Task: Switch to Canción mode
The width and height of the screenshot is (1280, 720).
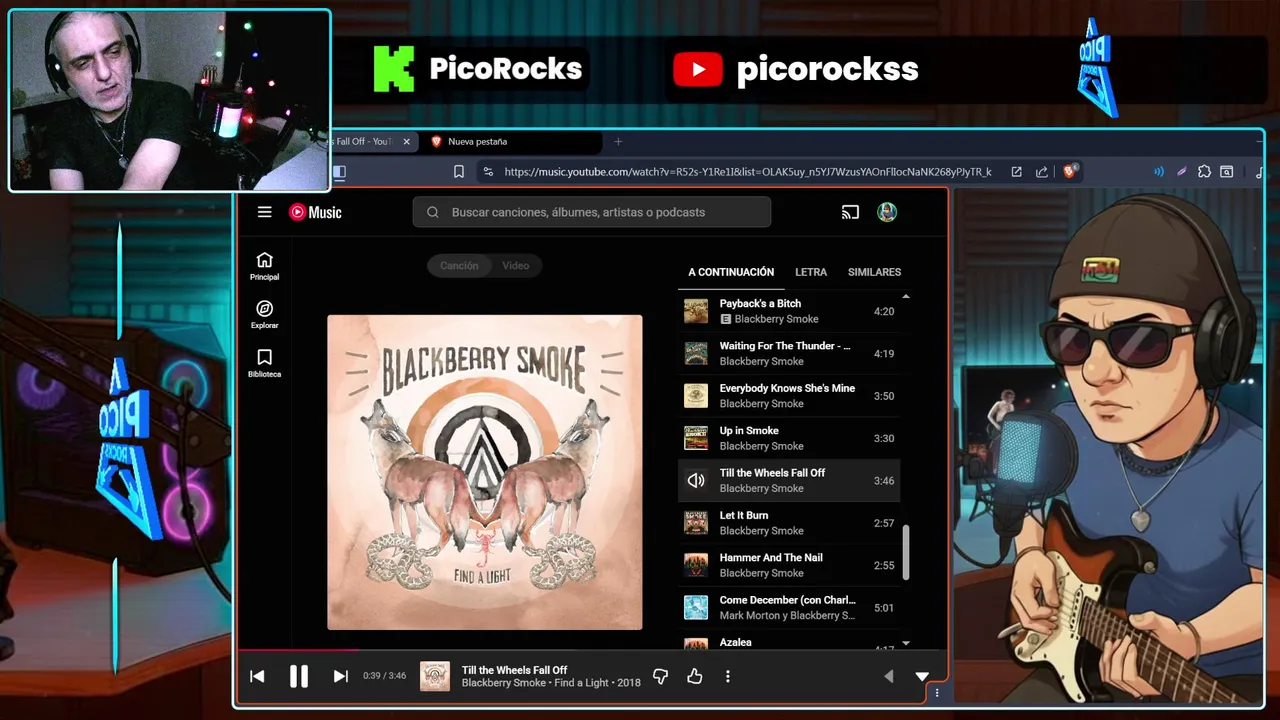Action: click(459, 265)
